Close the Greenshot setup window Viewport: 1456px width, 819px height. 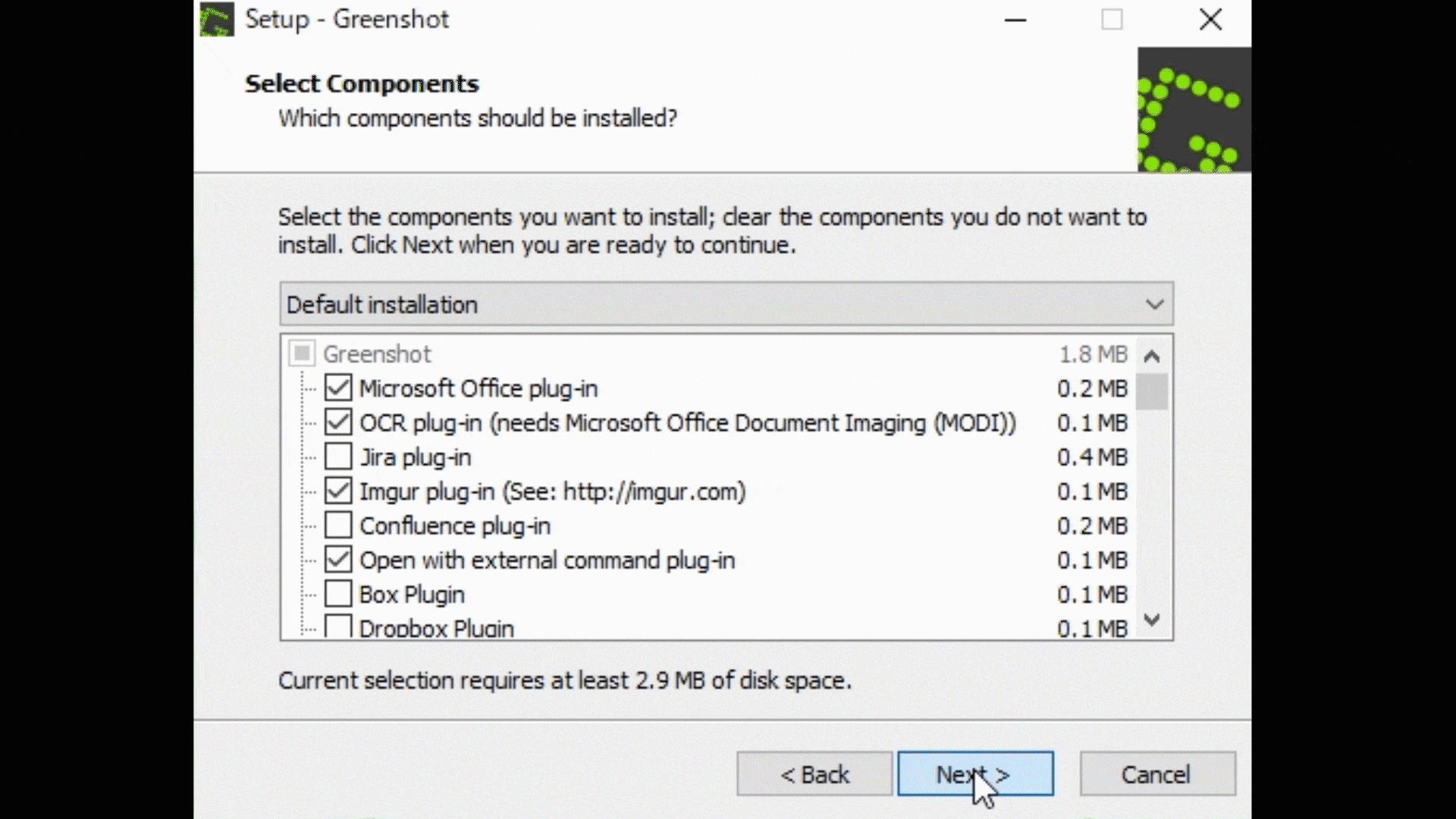[1210, 20]
